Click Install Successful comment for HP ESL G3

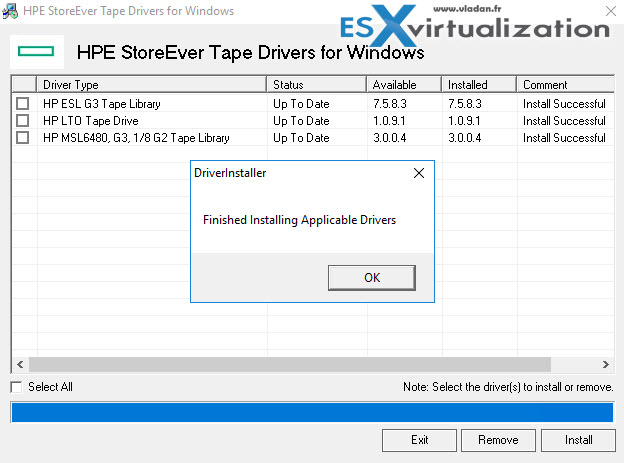click(x=564, y=104)
